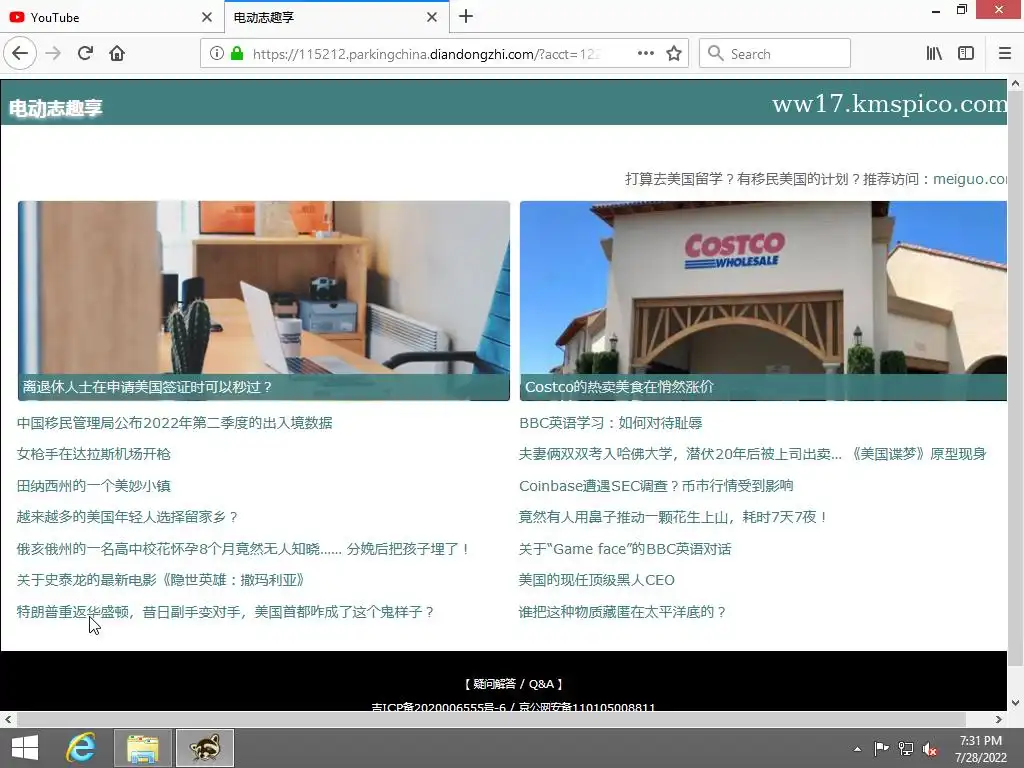The width and height of the screenshot is (1024, 768).
Task: Open 关于史泰龙的最新电影 article link
Action: [161, 580]
